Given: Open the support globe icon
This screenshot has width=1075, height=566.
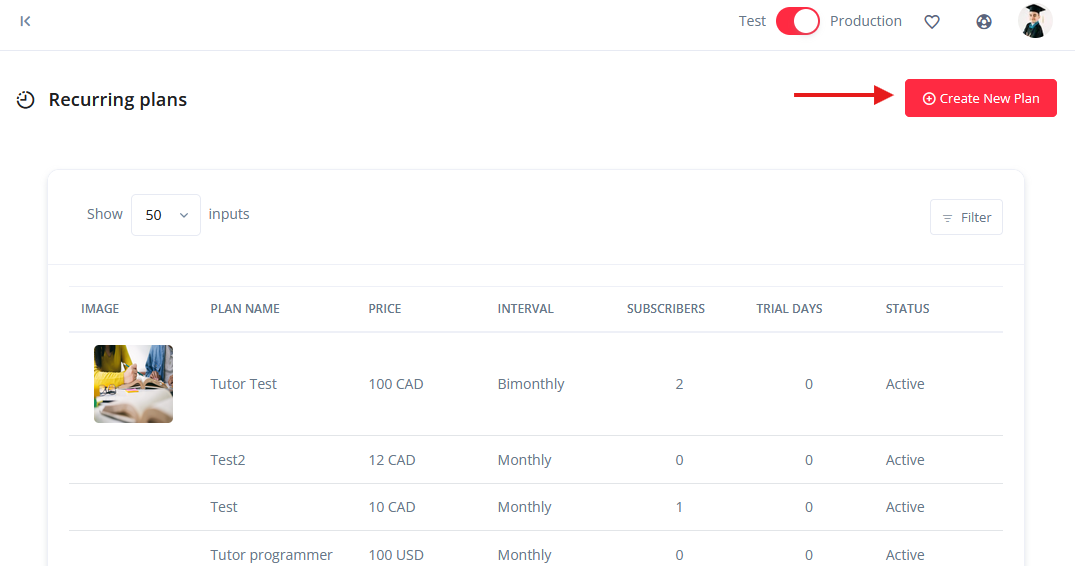Looking at the screenshot, I should click(984, 21).
